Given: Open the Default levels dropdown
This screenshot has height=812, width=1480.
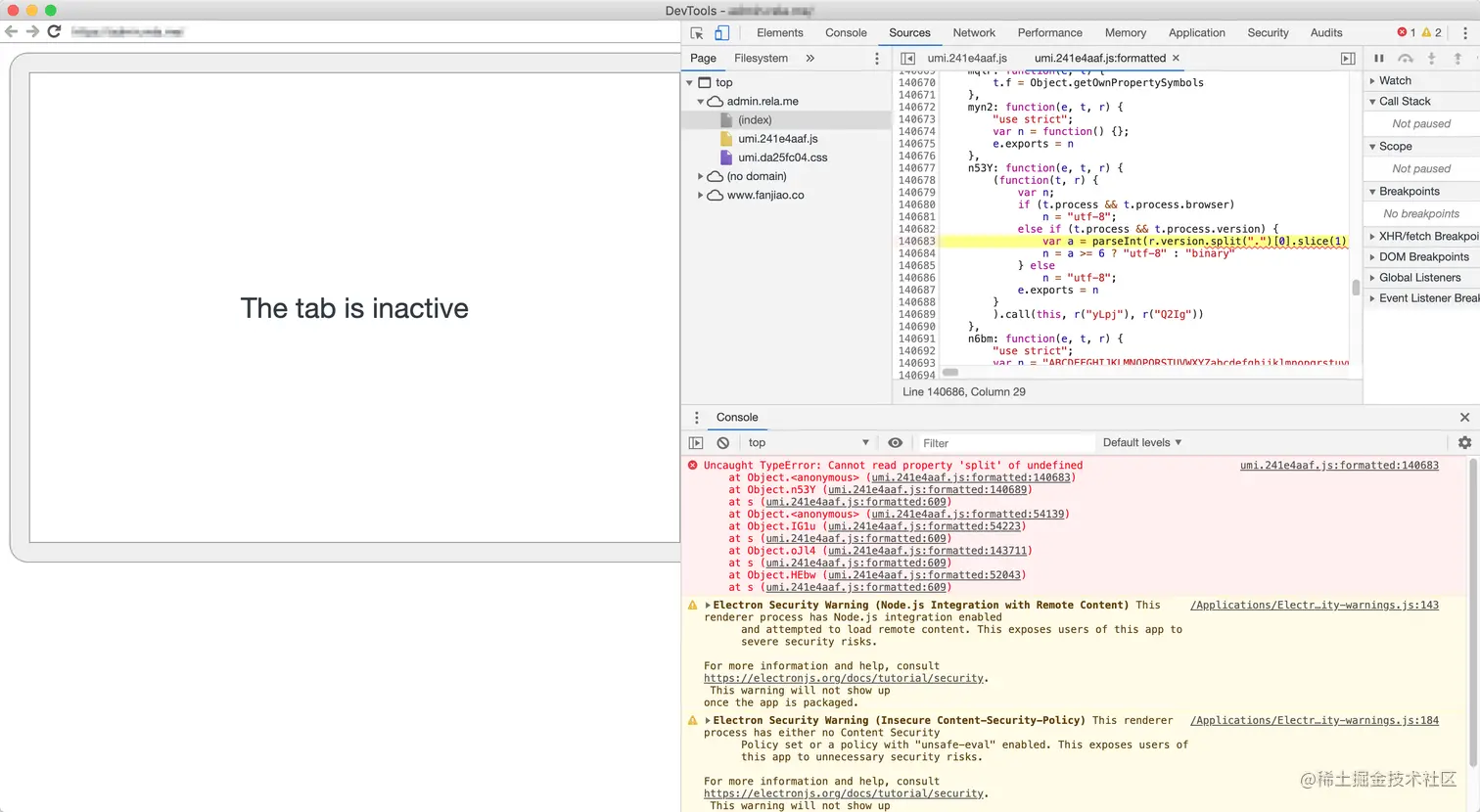Looking at the screenshot, I should pos(1141,443).
